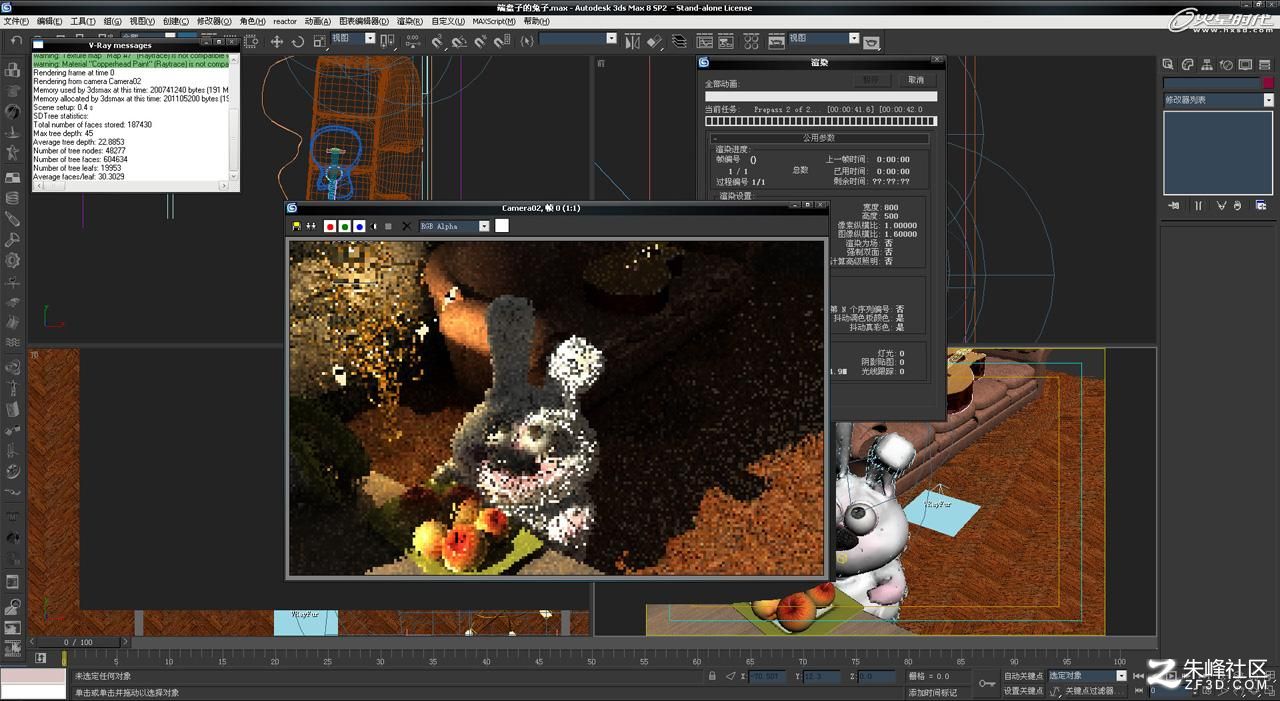Open the 文件(F) menu
This screenshot has width=1280, height=701.
pos(17,21)
